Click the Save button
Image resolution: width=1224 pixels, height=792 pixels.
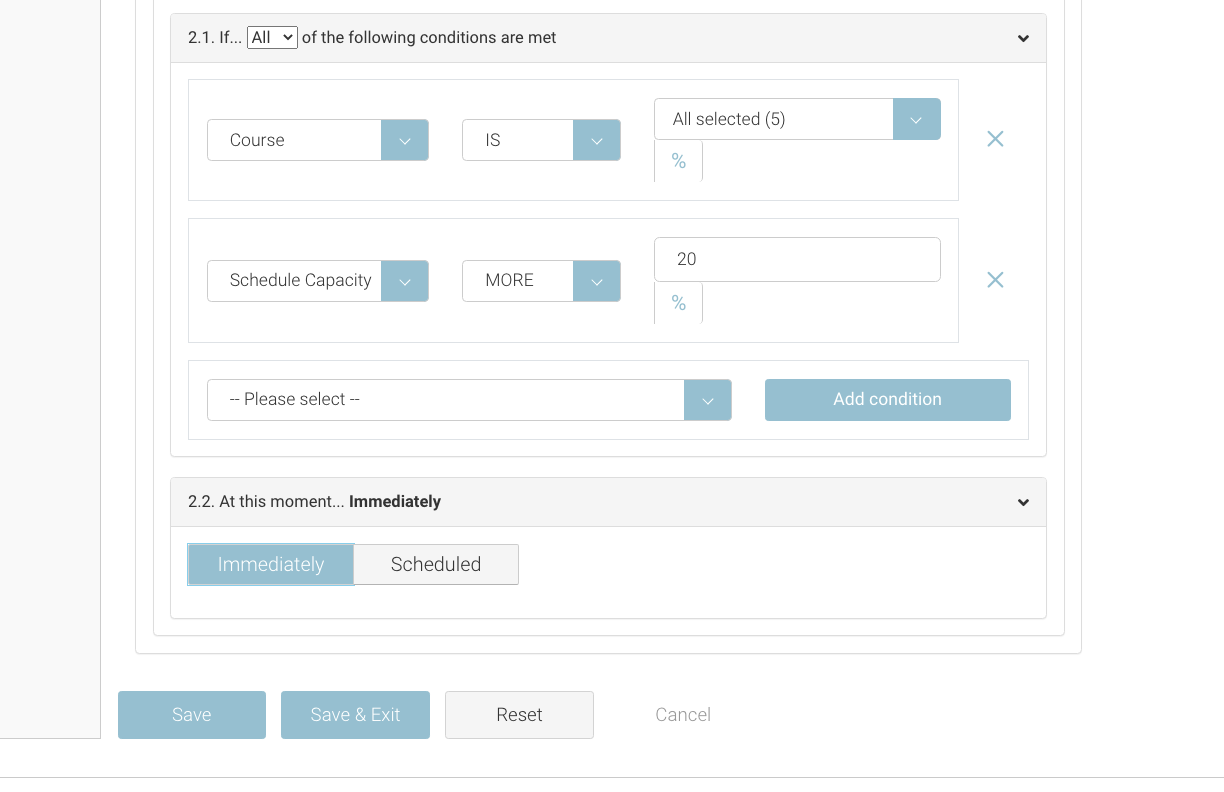pyautogui.click(x=192, y=715)
